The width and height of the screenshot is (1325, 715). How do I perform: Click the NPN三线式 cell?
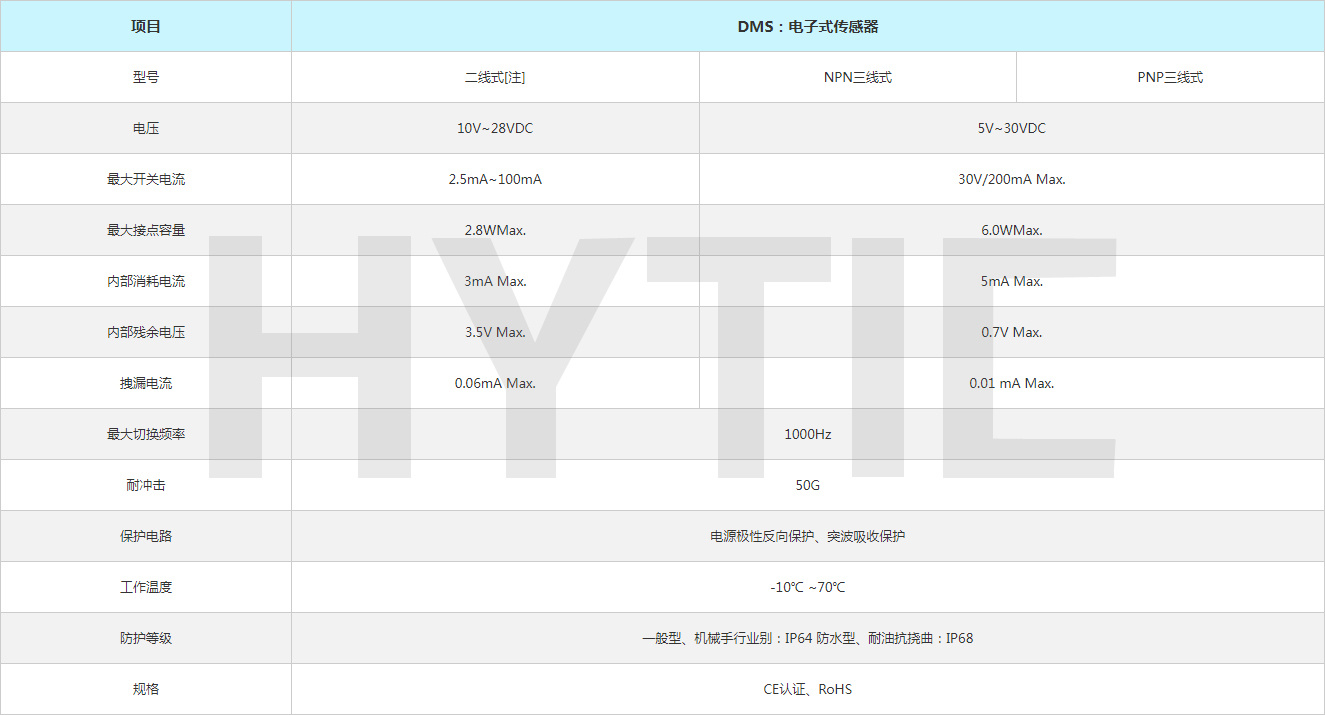point(858,77)
